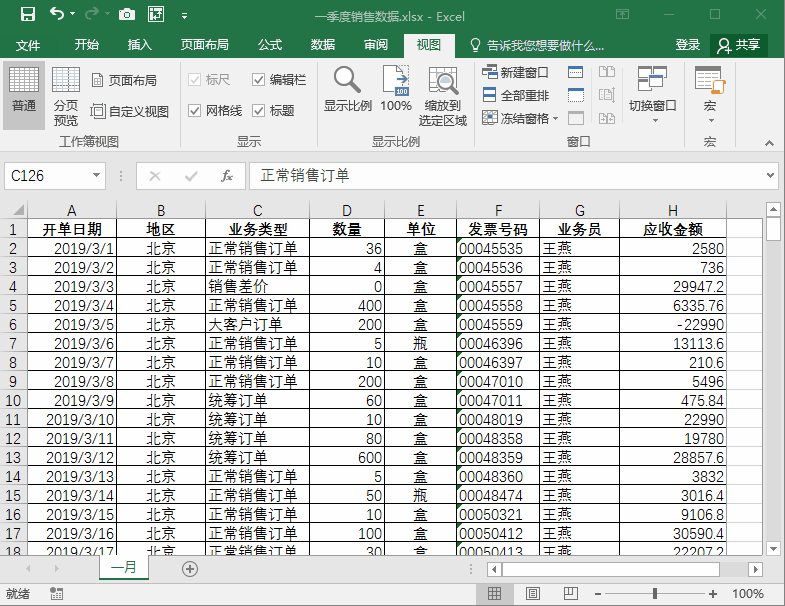Viewport: 785px width, 606px height.
Task: Click the zoom slider in status bar
Action: pos(655,594)
